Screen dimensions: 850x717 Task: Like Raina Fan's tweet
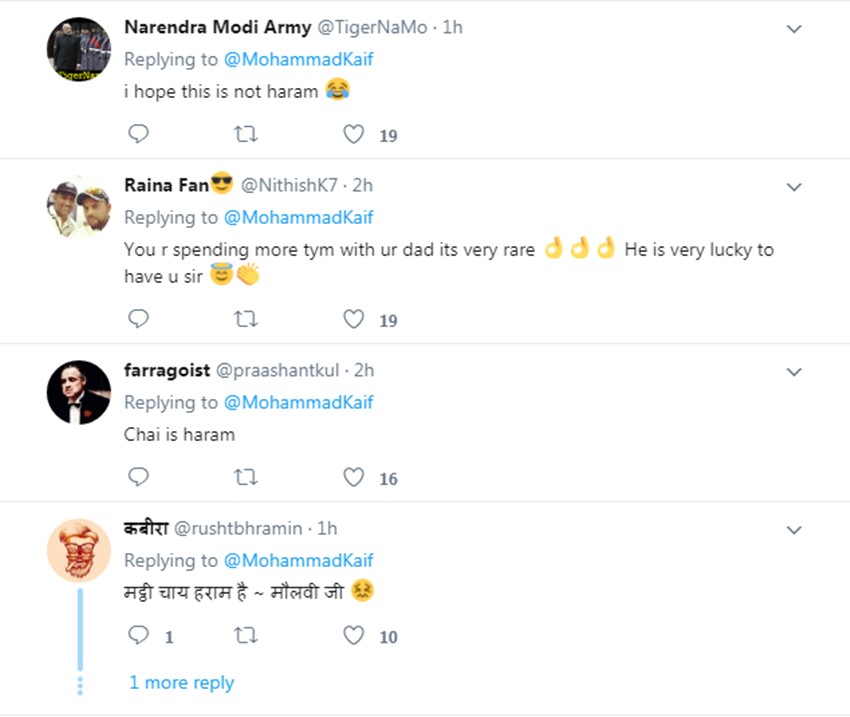tap(353, 319)
